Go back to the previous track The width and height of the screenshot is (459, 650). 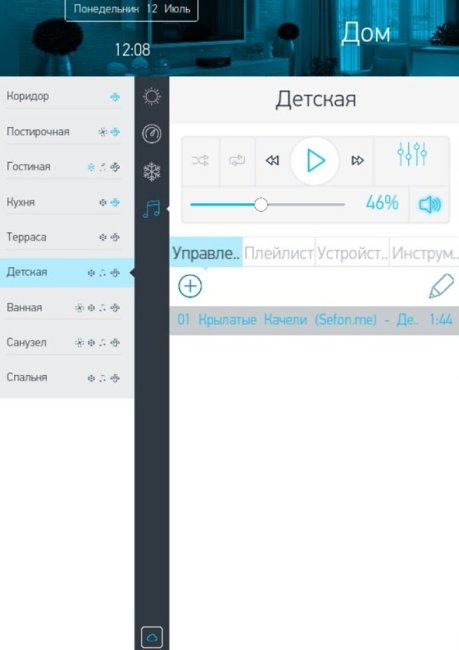pyautogui.click(x=272, y=160)
